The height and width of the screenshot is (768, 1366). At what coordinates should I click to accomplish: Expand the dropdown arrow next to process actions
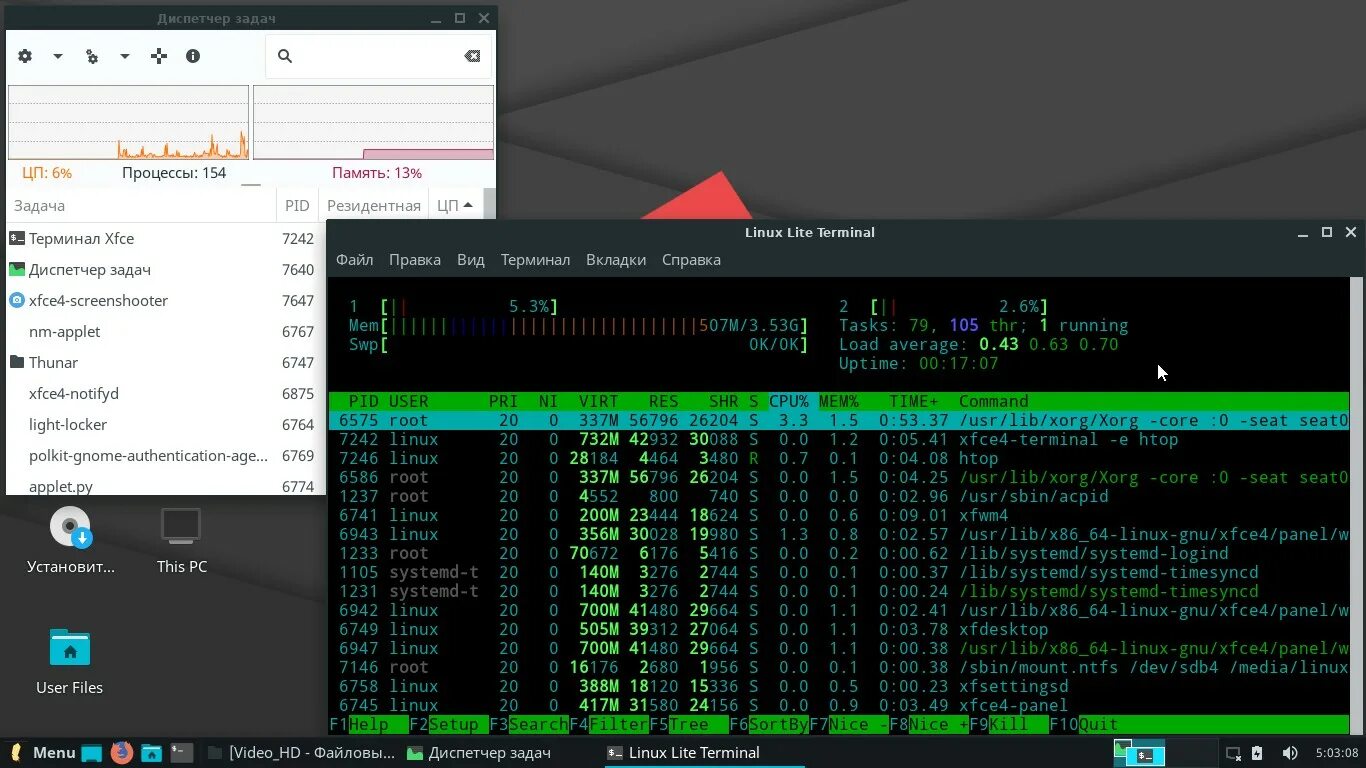[125, 57]
